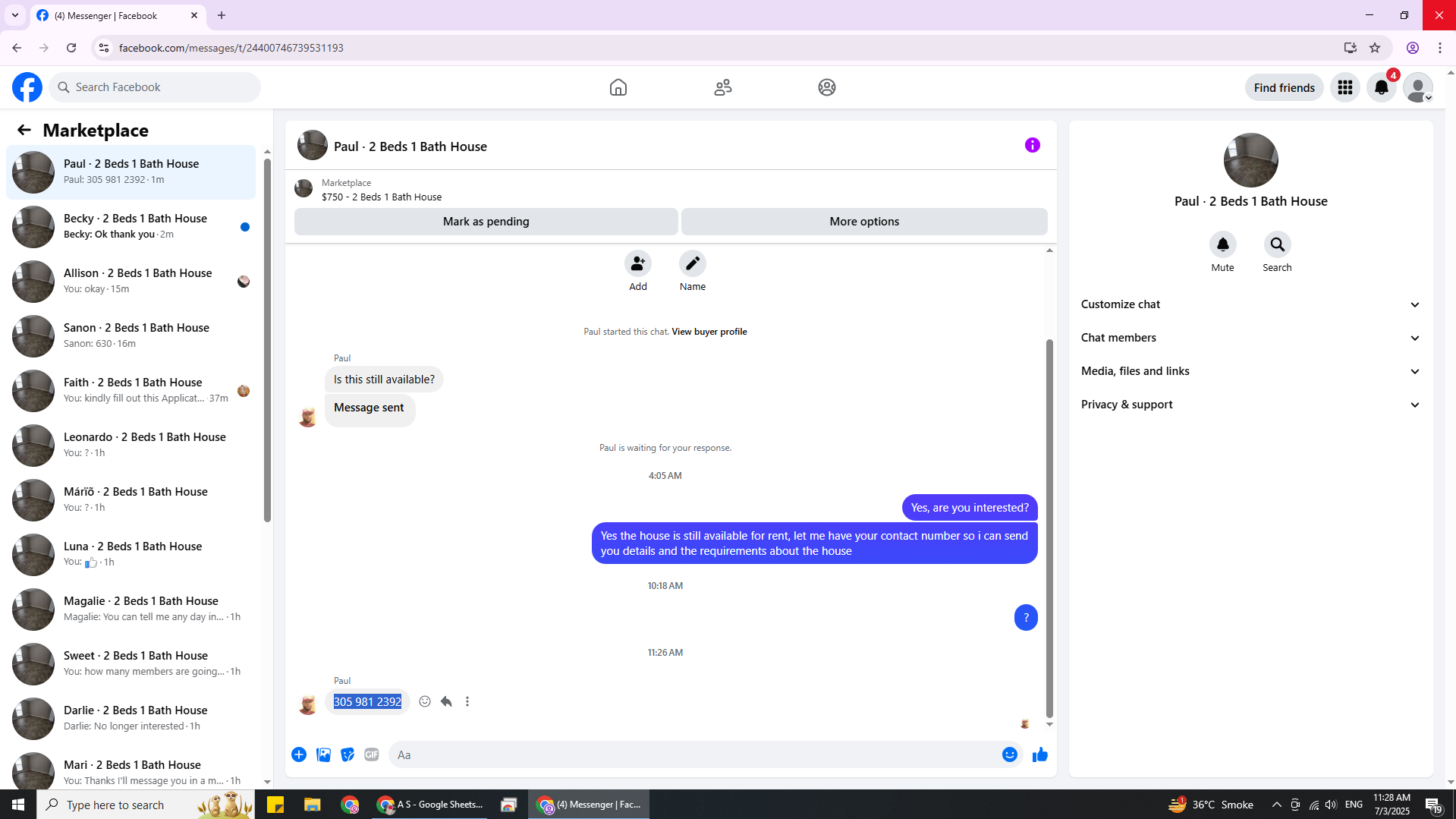Expand Customize chat section
The height and width of the screenshot is (819, 1456).
pyautogui.click(x=1250, y=304)
